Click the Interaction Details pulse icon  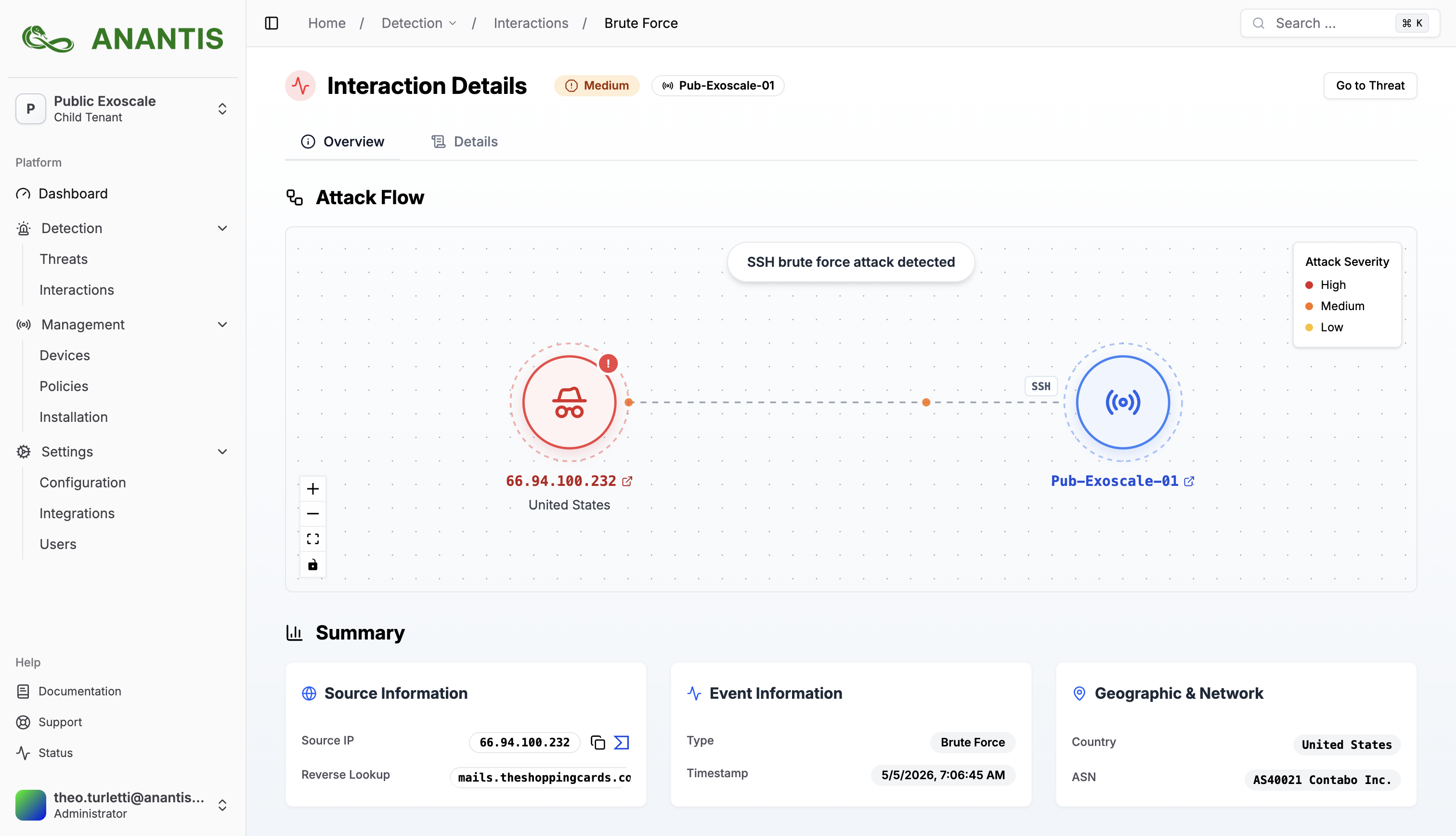(x=300, y=86)
